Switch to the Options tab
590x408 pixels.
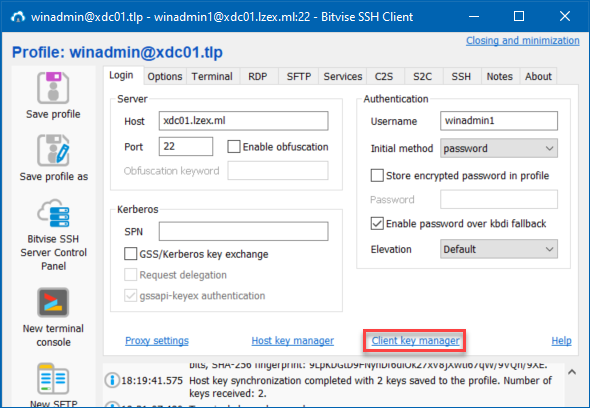[165, 76]
